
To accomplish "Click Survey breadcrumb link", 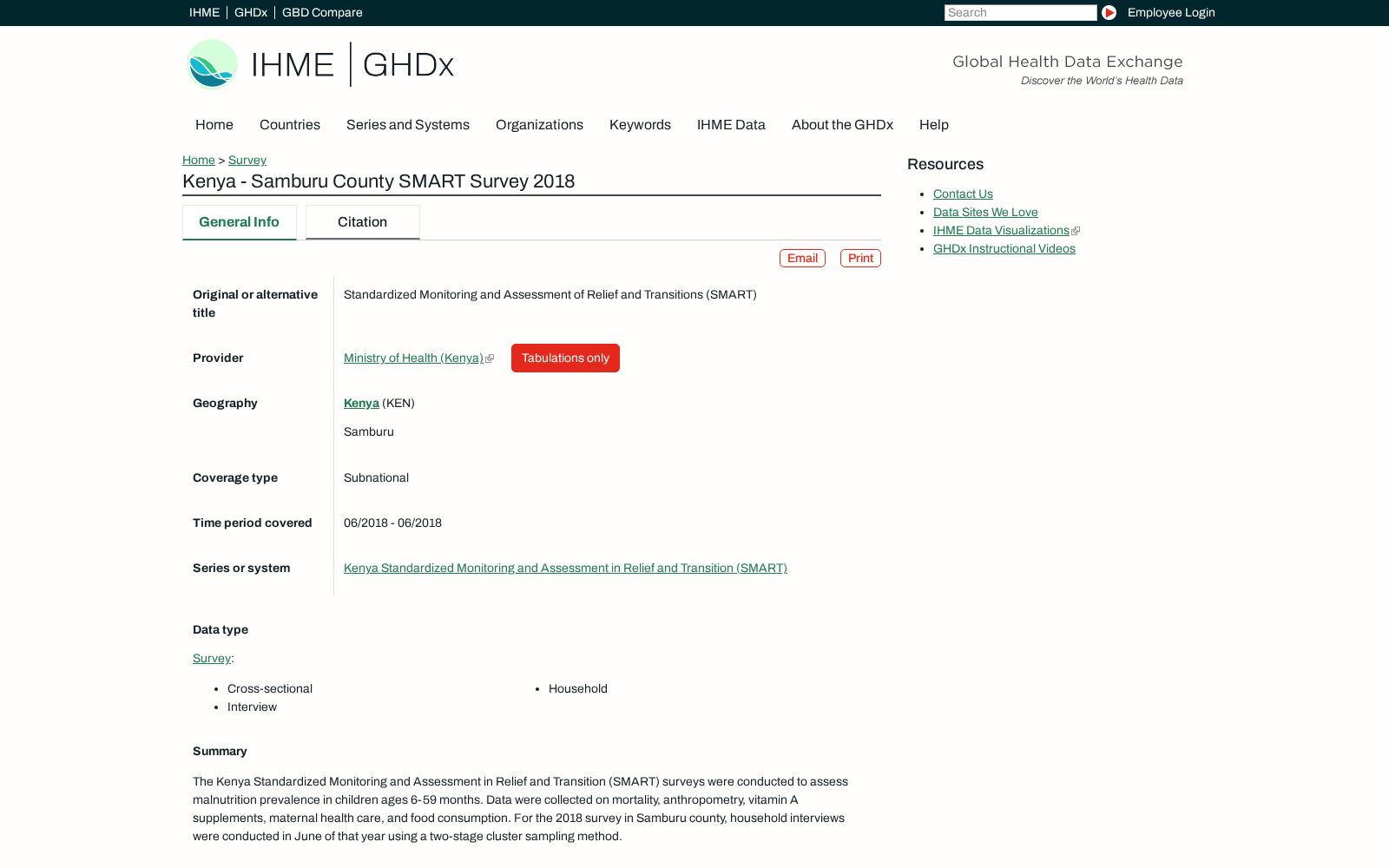I will [247, 160].
